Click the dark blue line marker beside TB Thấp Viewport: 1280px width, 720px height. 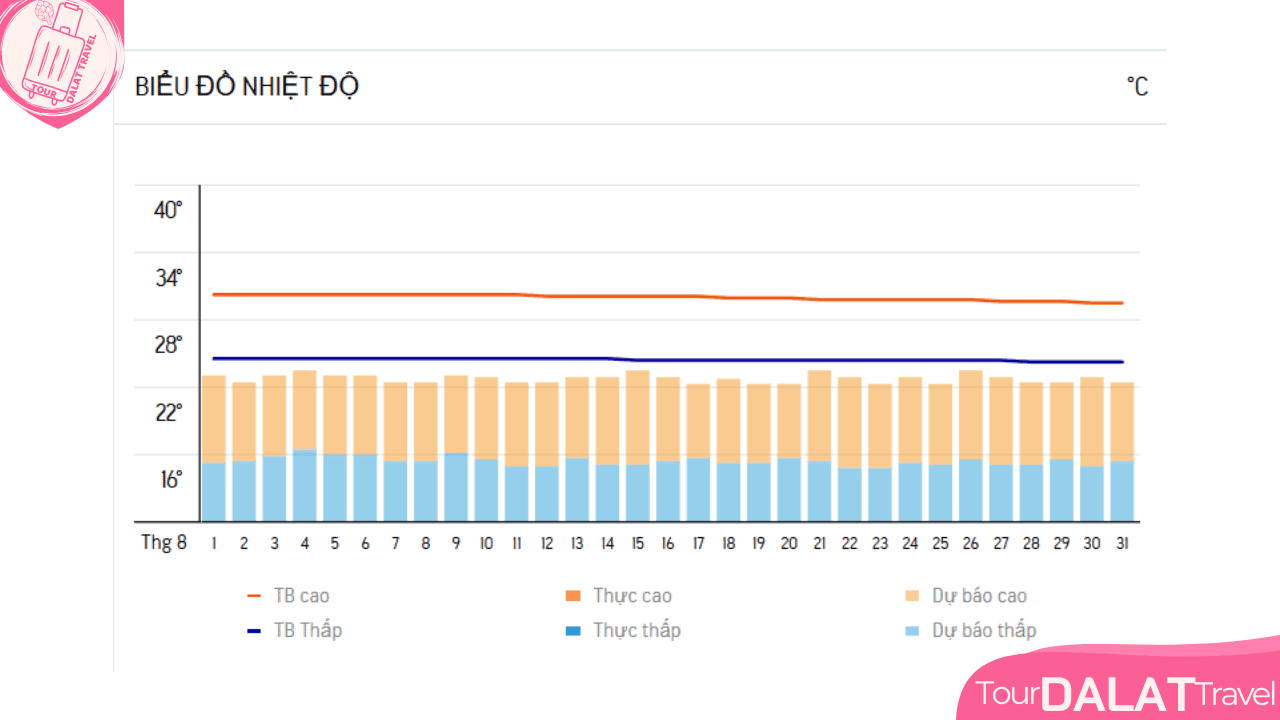click(x=254, y=631)
